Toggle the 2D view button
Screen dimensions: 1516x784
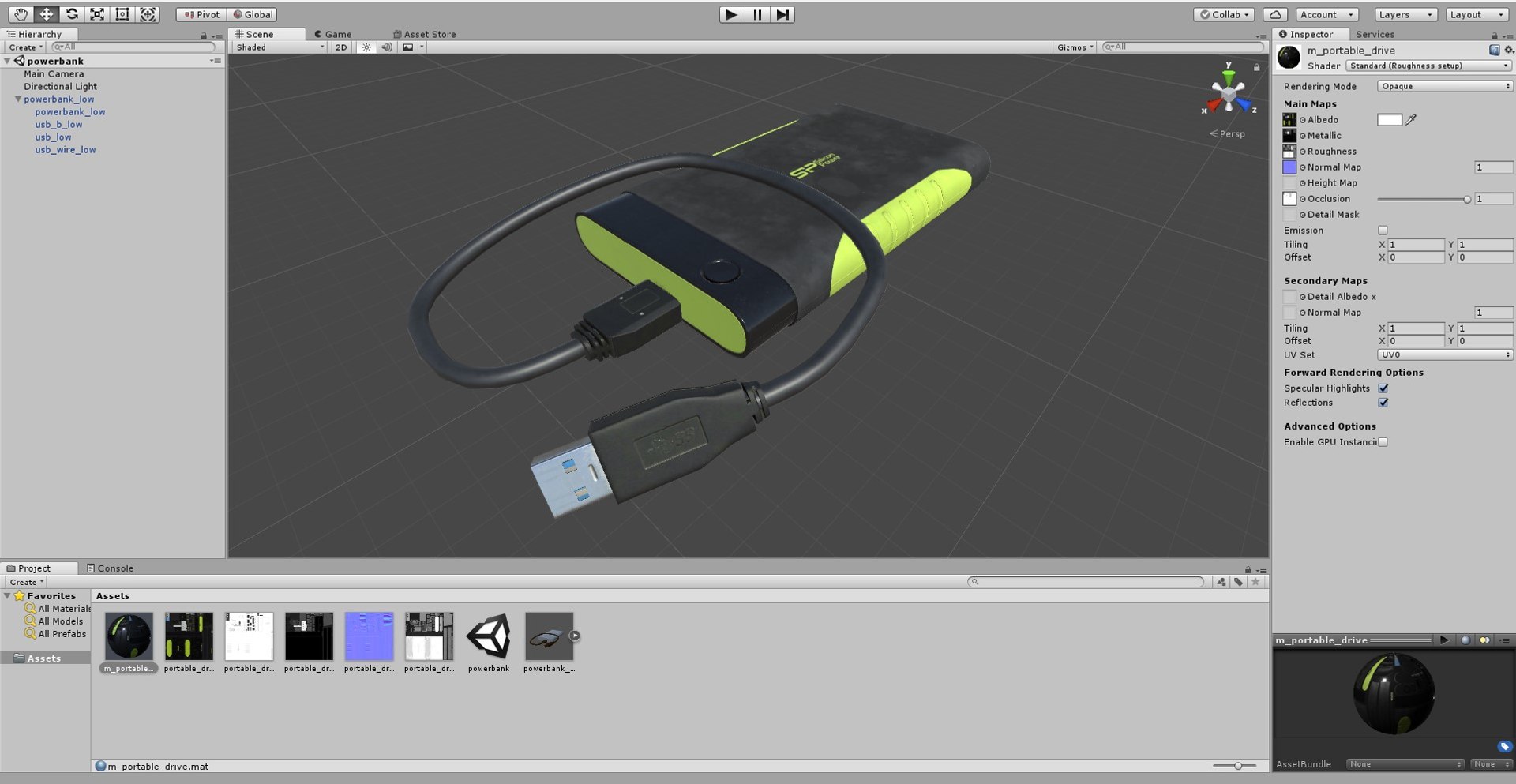pyautogui.click(x=341, y=47)
